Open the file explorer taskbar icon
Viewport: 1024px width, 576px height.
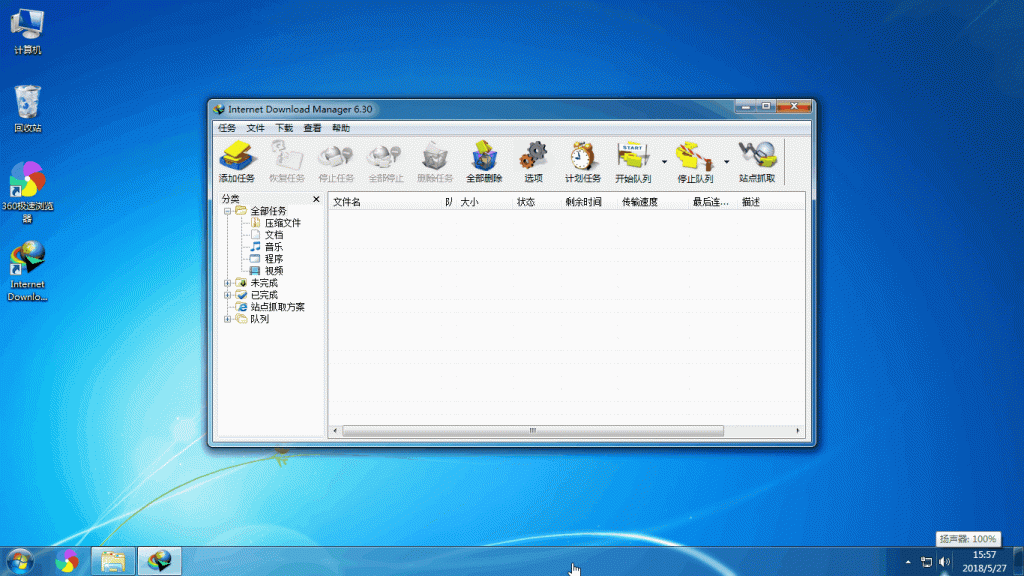(x=113, y=561)
